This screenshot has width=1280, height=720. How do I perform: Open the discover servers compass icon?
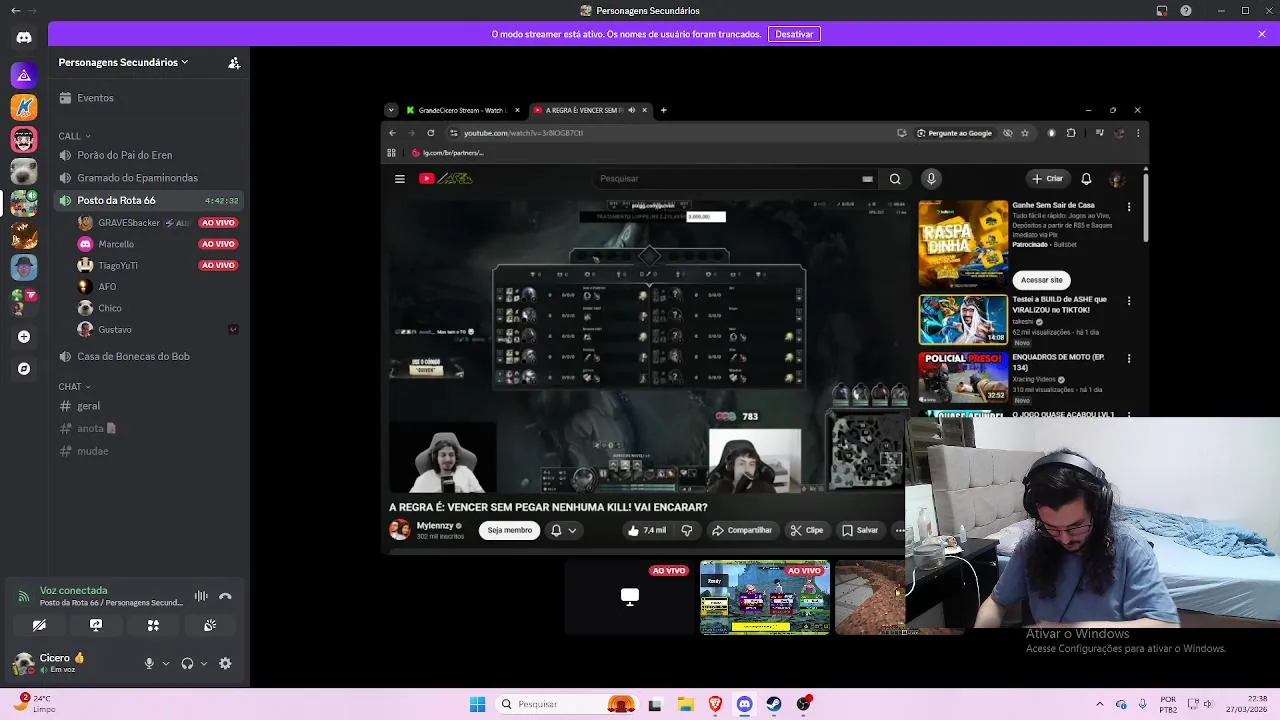pos(24,369)
